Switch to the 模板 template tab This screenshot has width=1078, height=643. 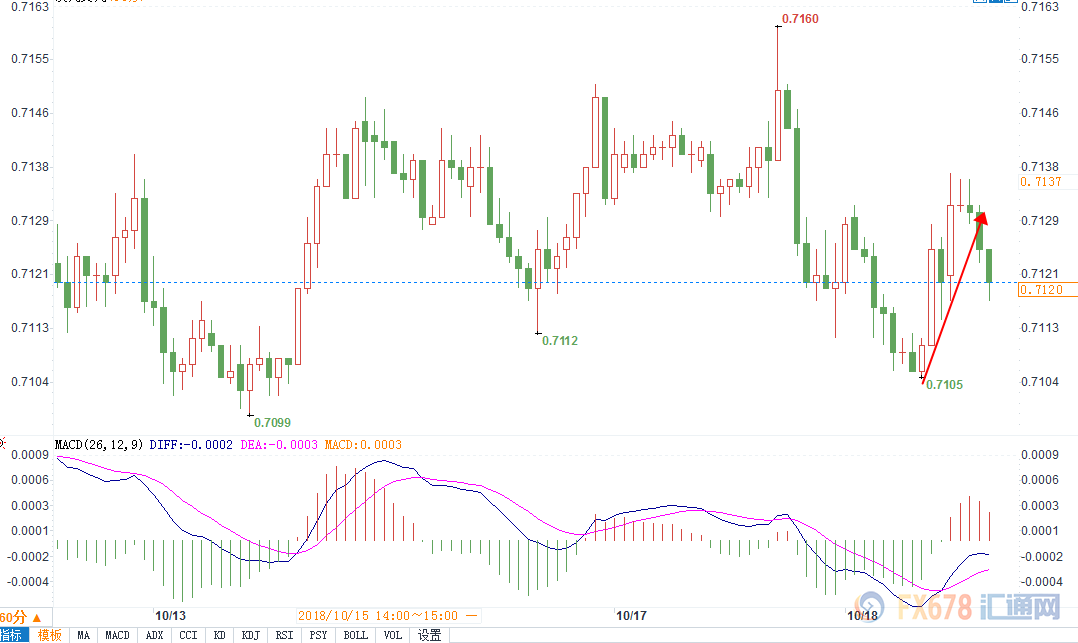tap(50, 635)
